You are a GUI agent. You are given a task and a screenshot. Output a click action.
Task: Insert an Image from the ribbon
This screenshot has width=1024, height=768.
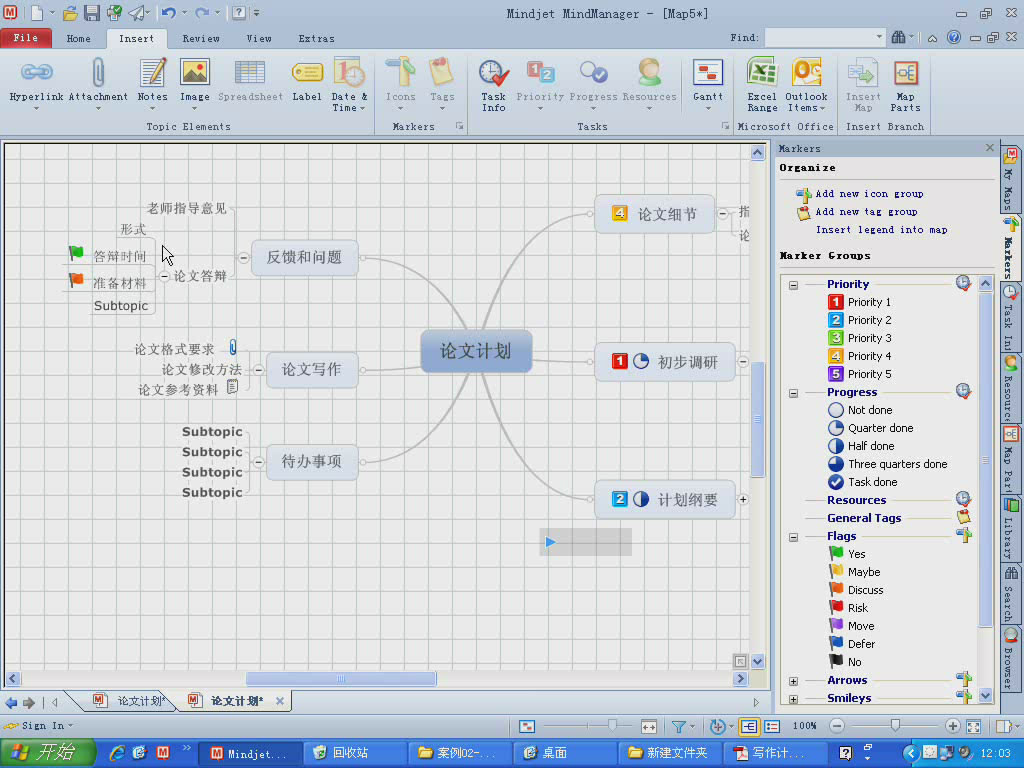[195, 84]
